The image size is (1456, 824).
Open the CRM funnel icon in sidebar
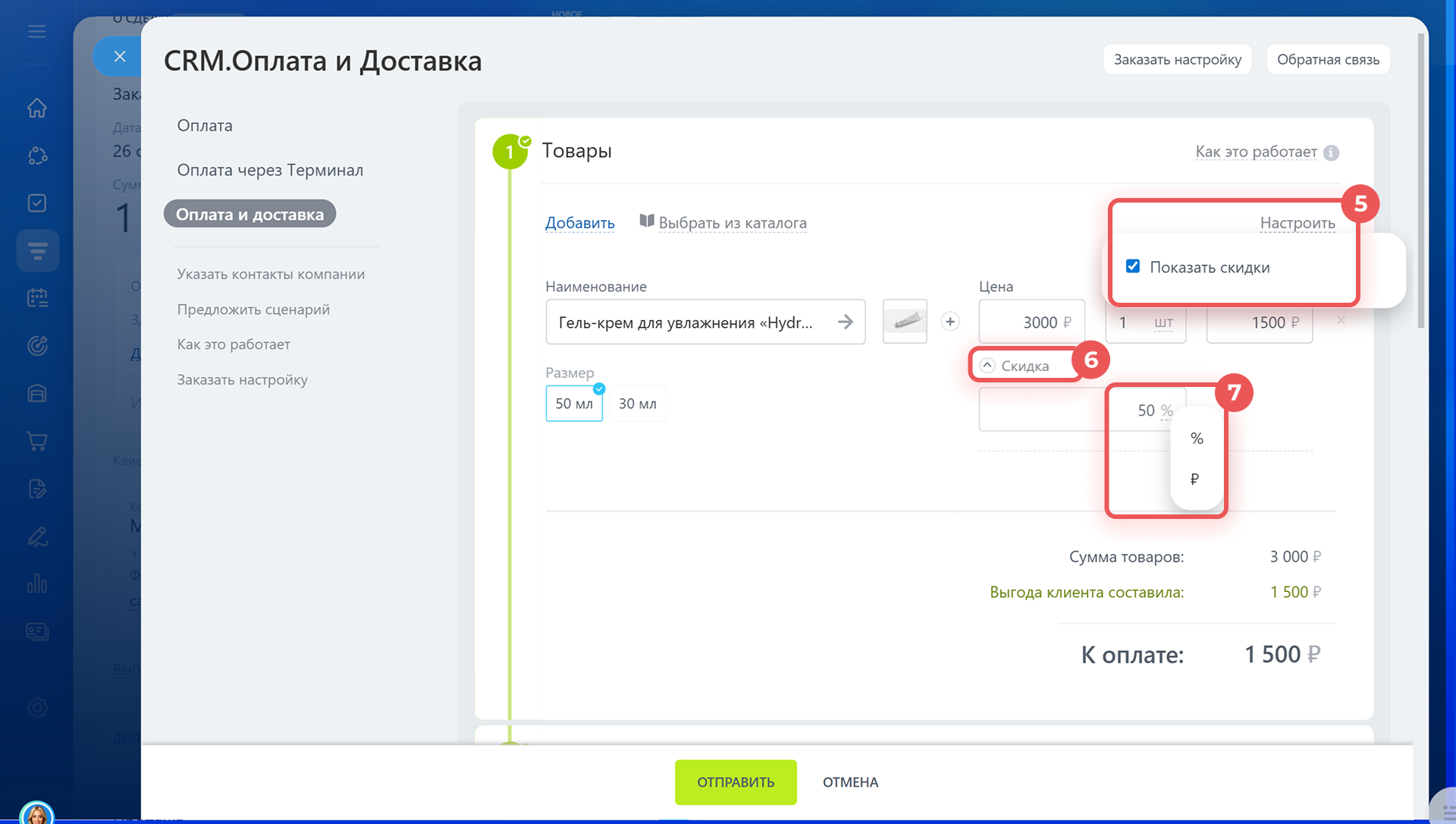pyautogui.click(x=37, y=250)
